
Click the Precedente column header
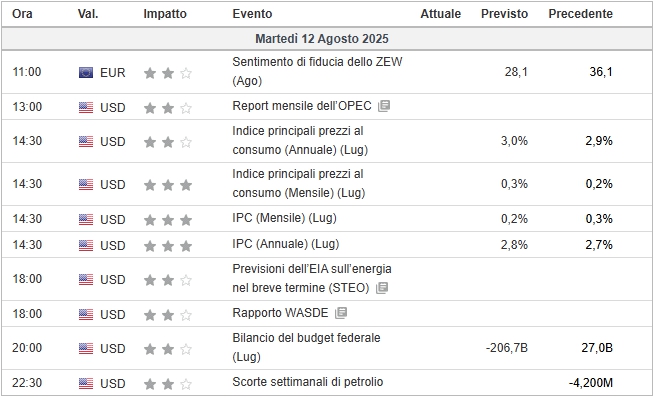tap(580, 14)
